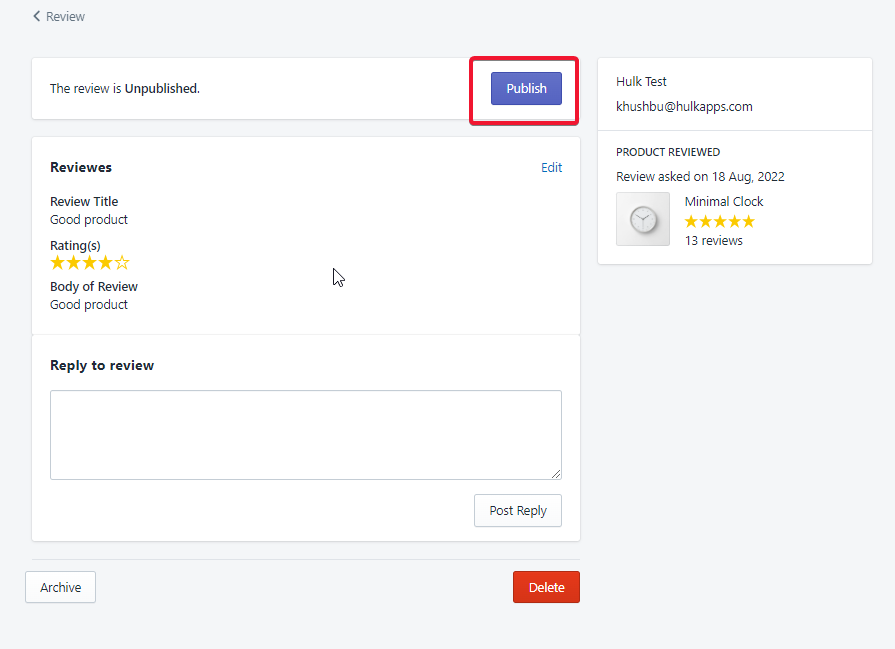The width and height of the screenshot is (895, 649).
Task: Open the Minimal Clock product name
Action: pyautogui.click(x=723, y=201)
